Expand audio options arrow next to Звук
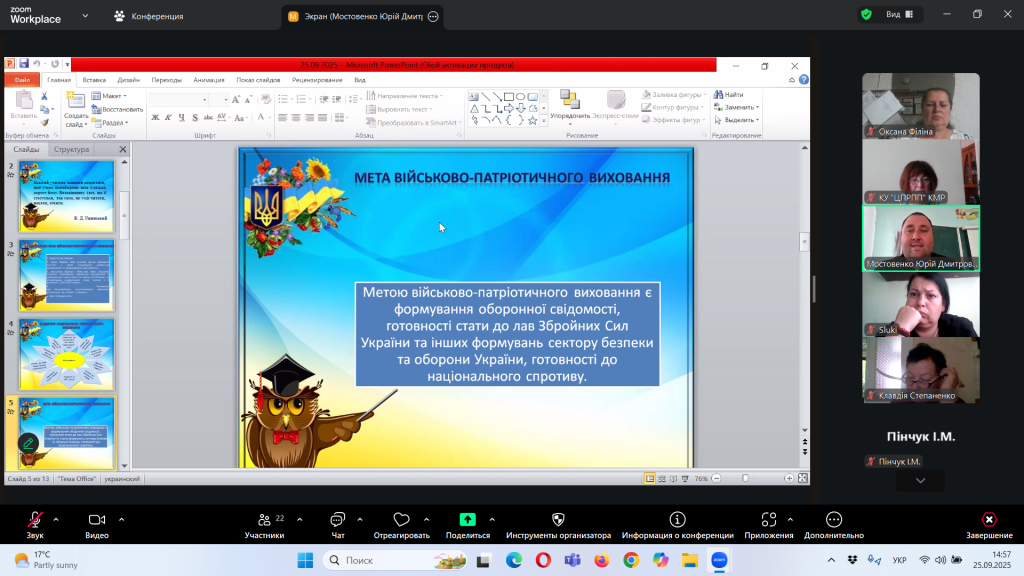 (56, 519)
